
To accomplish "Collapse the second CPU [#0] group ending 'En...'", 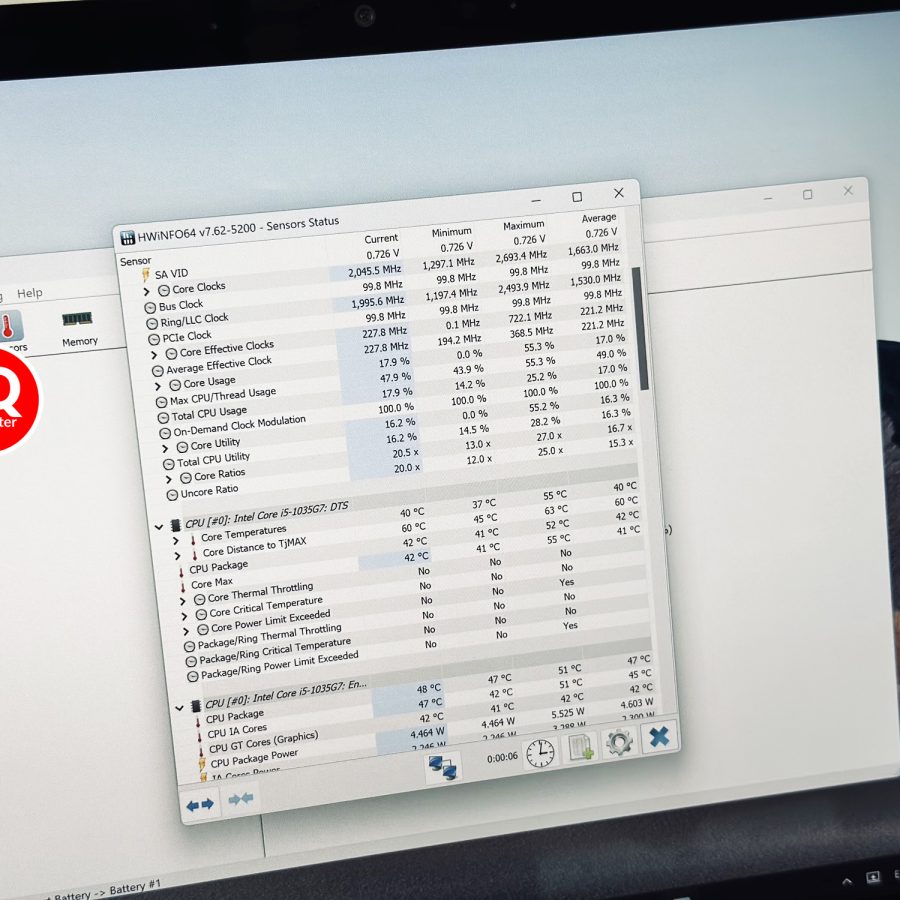I will (x=179, y=708).
